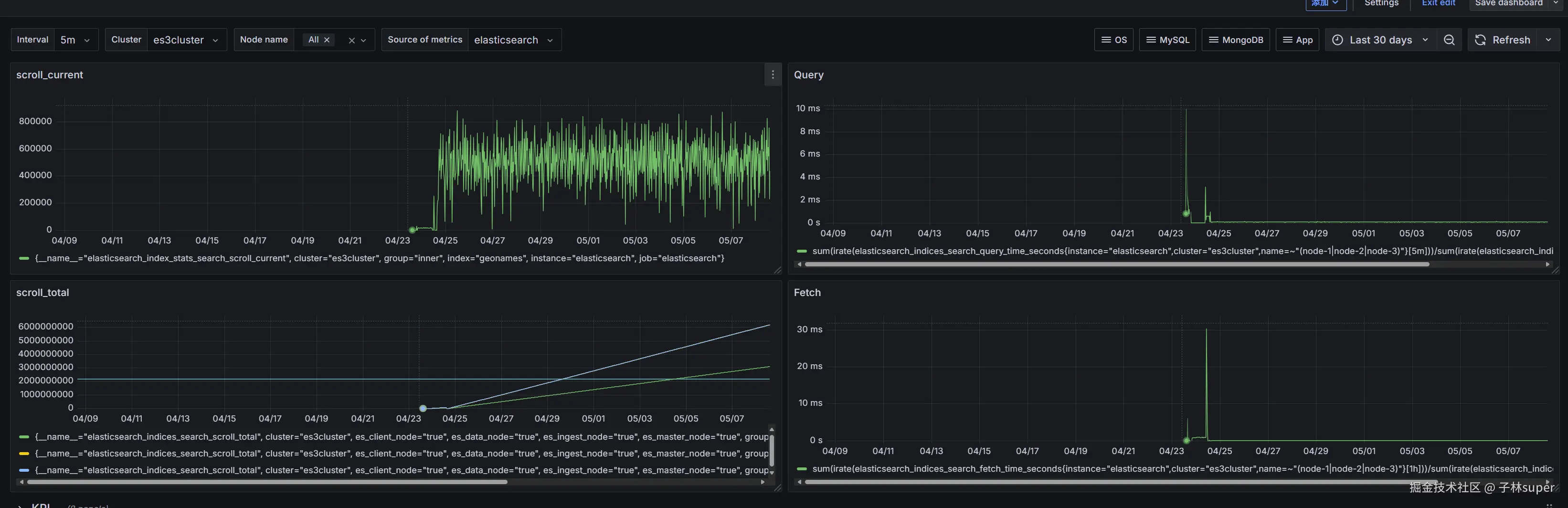Viewport: 1568px width, 508px height.
Task: Click the Refresh circular arrows icon
Action: (1480, 40)
